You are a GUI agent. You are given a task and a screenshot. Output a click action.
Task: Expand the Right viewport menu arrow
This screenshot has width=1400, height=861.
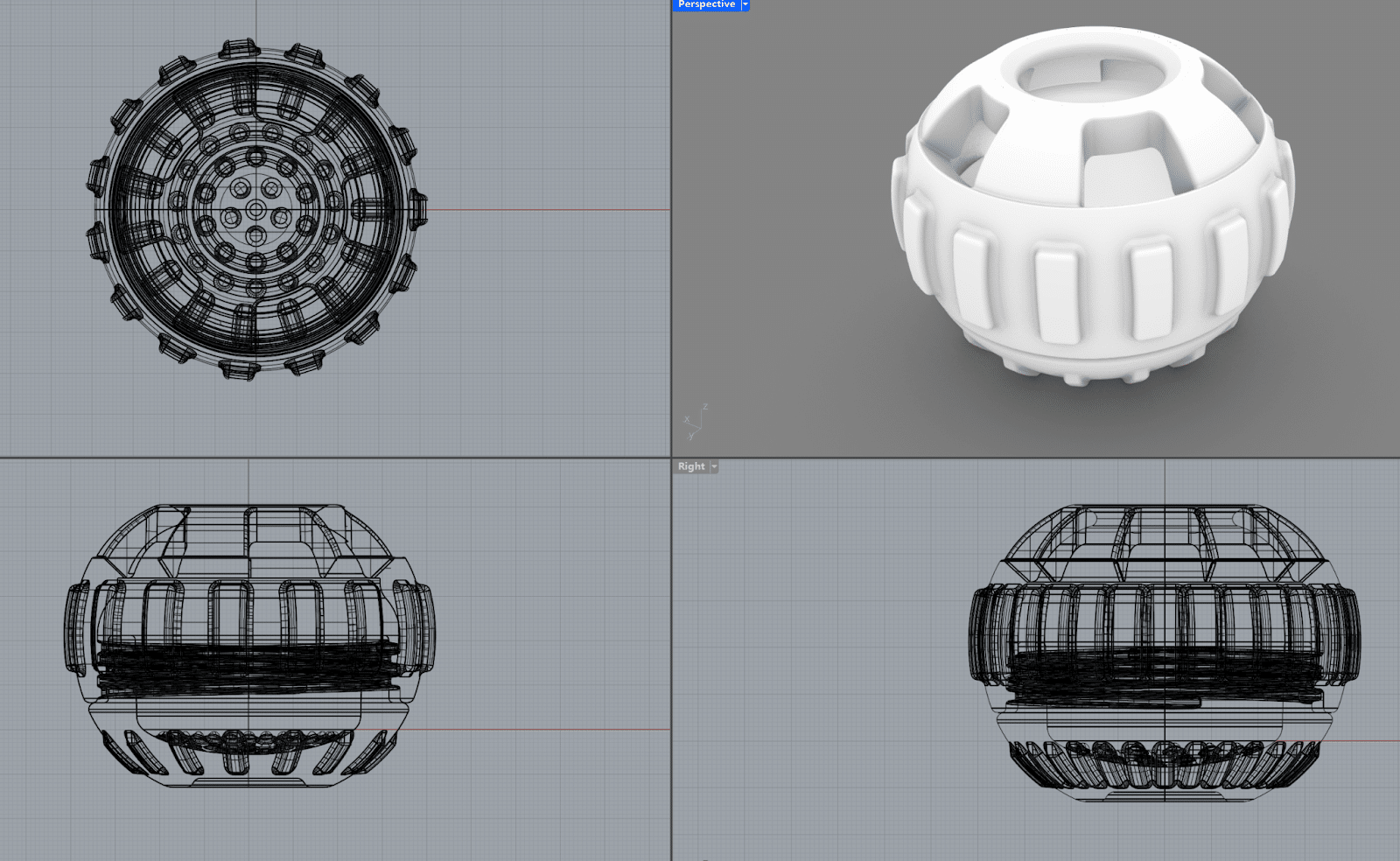[714, 466]
